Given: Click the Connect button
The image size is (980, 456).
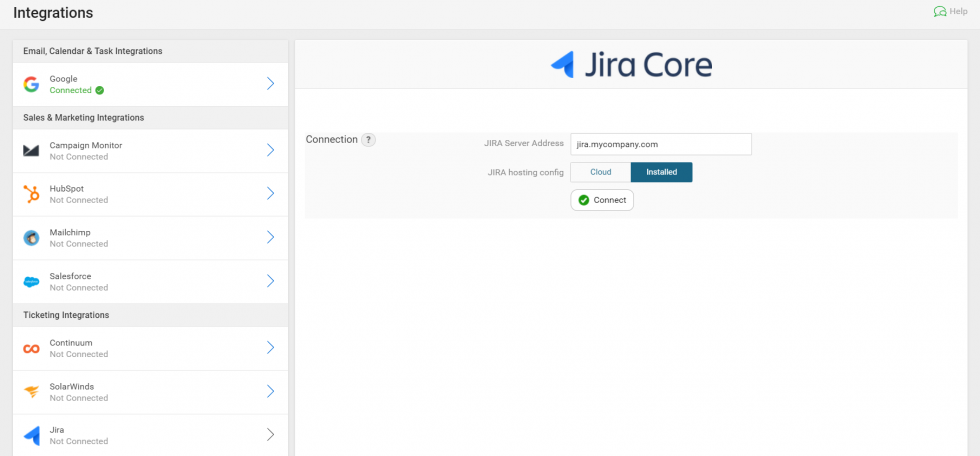Looking at the screenshot, I should tap(602, 200).
